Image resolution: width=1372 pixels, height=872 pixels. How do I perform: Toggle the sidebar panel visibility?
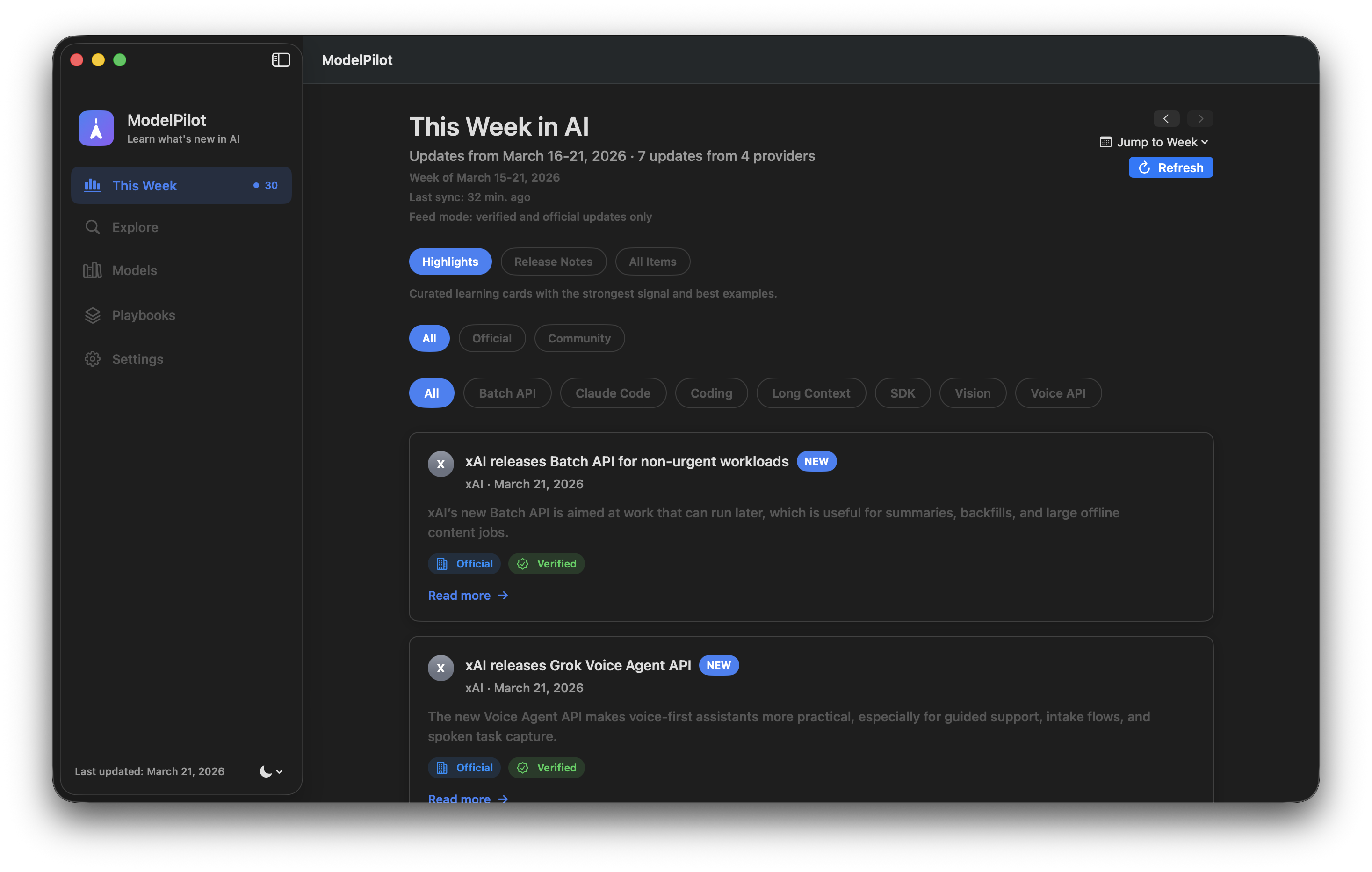(281, 59)
